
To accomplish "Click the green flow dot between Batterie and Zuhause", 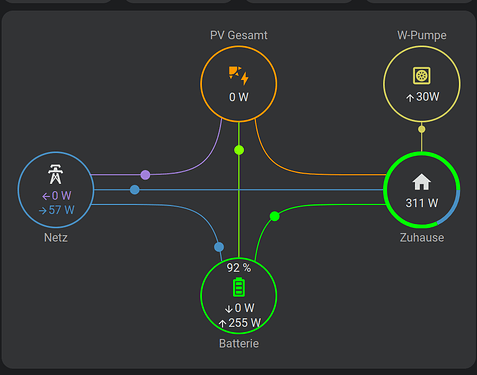I will click(274, 216).
